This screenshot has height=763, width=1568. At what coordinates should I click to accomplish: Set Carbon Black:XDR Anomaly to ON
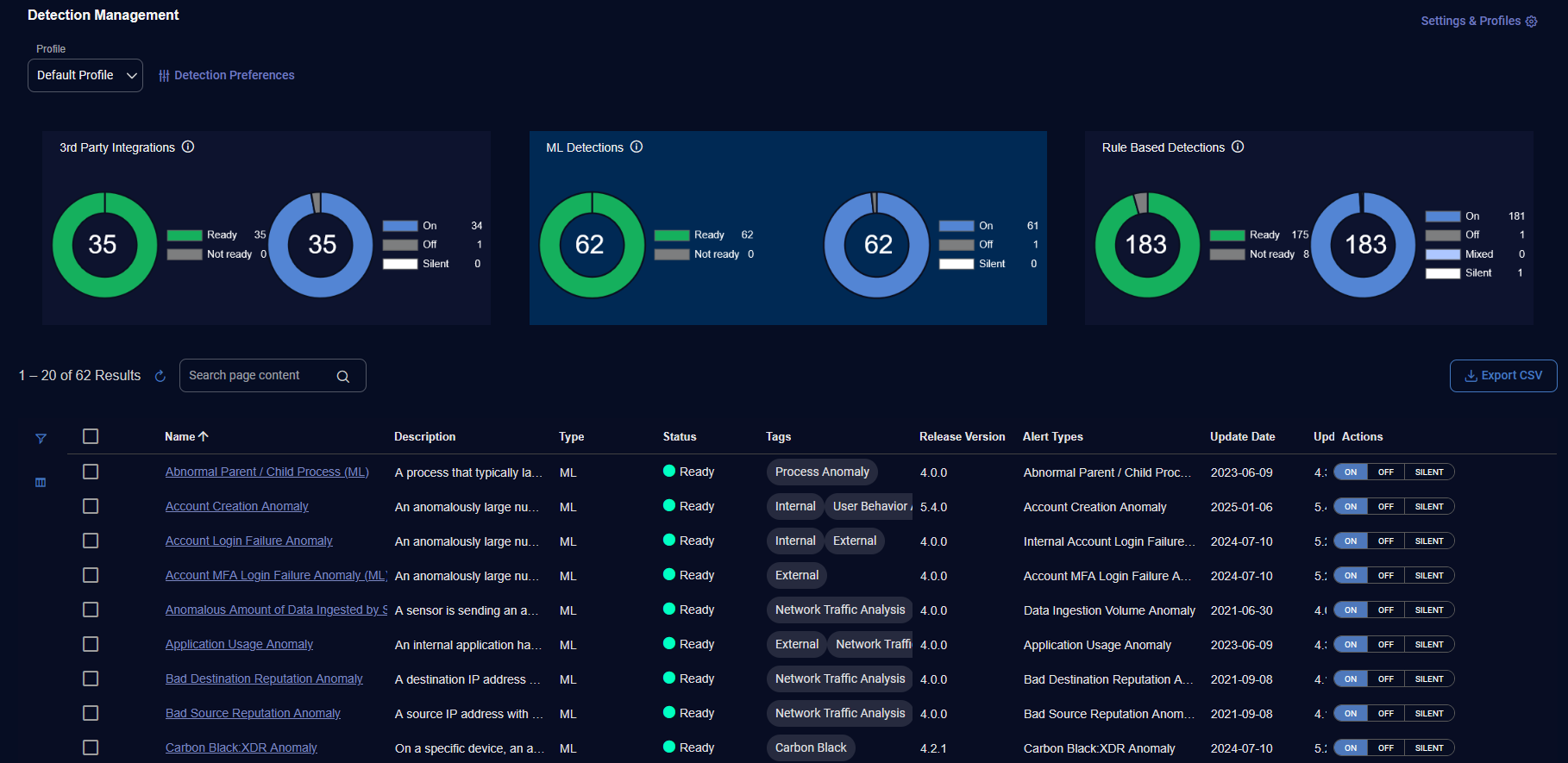click(x=1351, y=747)
